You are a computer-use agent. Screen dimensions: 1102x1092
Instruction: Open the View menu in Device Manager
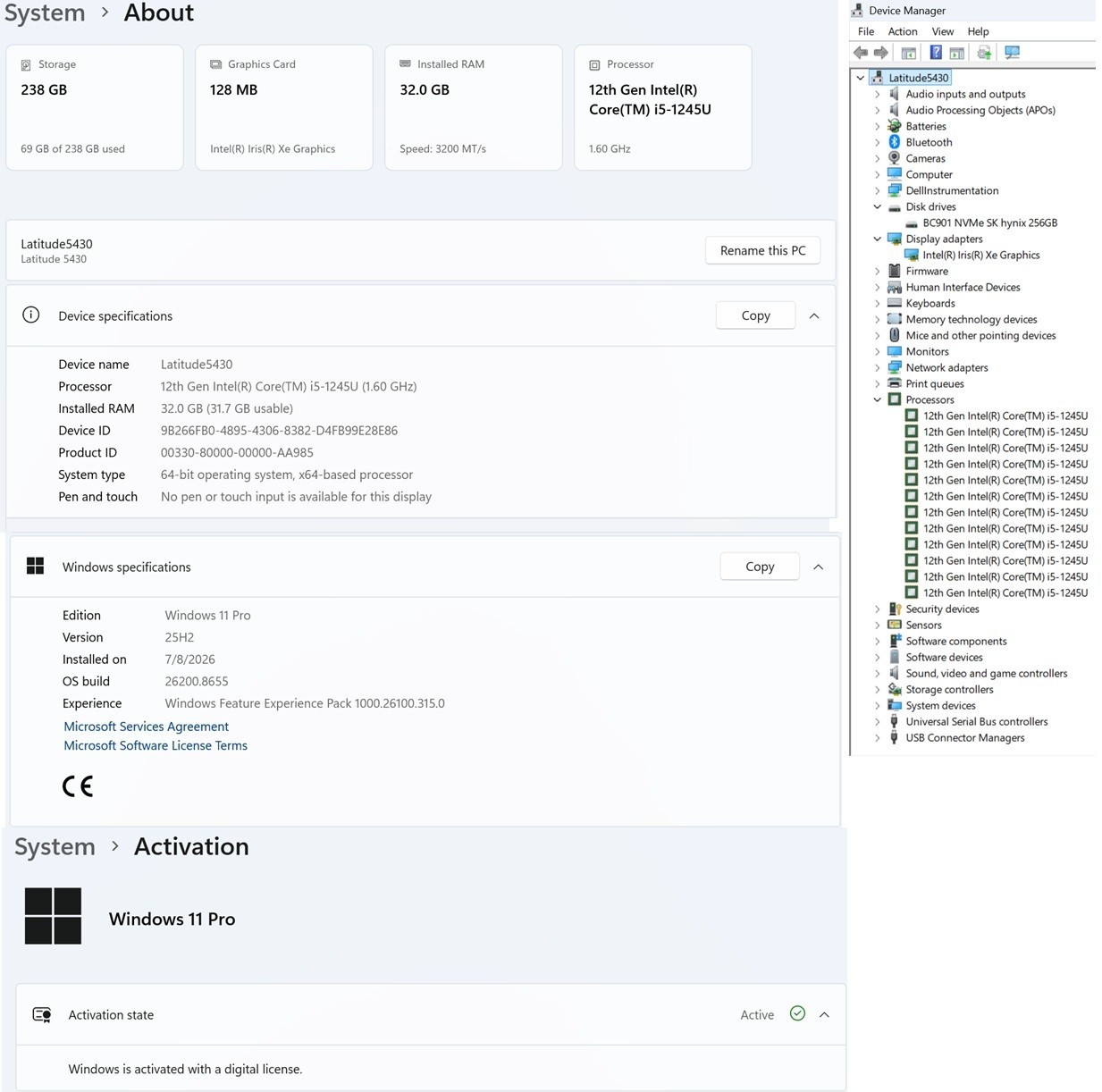(x=943, y=31)
